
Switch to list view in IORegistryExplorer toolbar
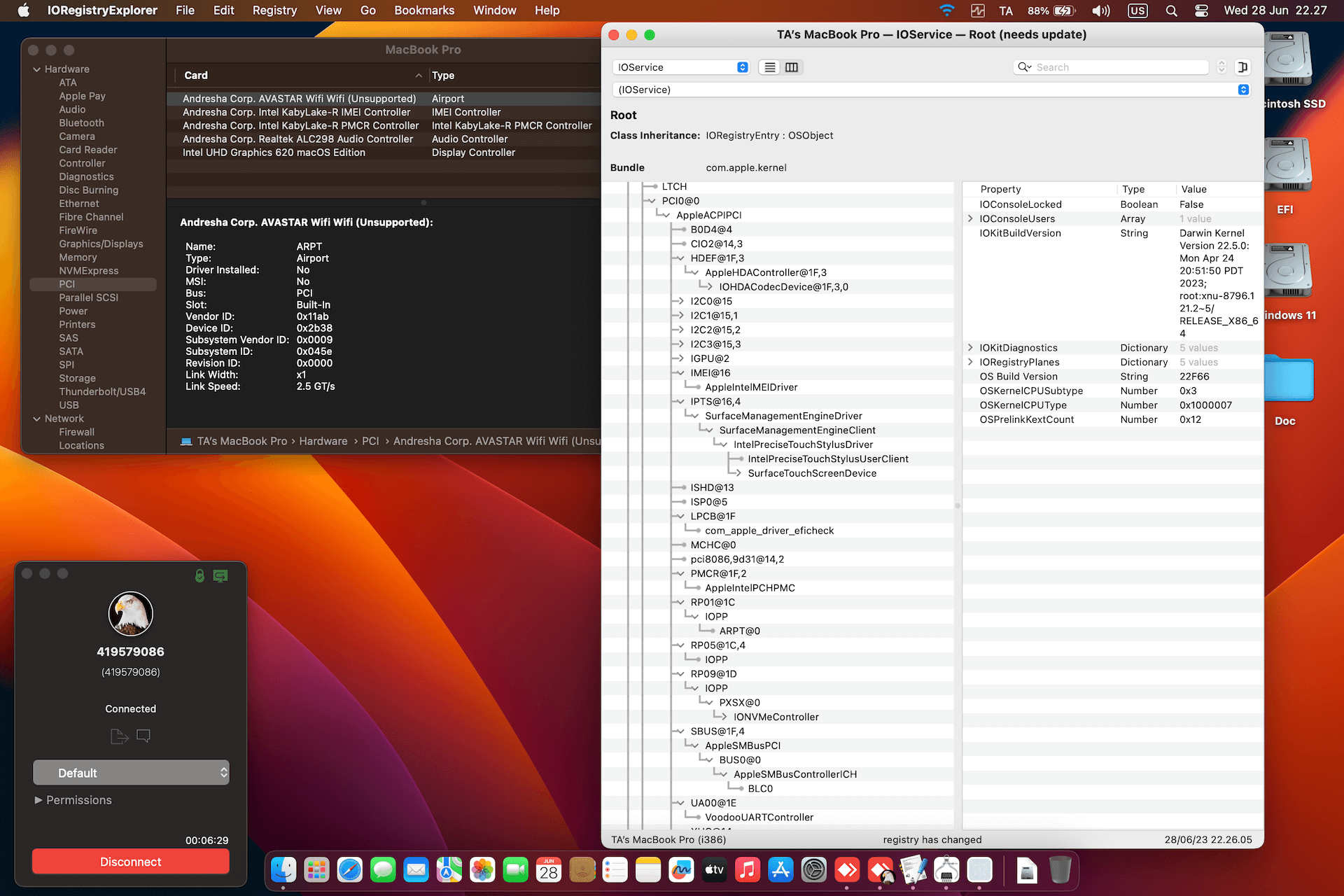pyautogui.click(x=770, y=67)
